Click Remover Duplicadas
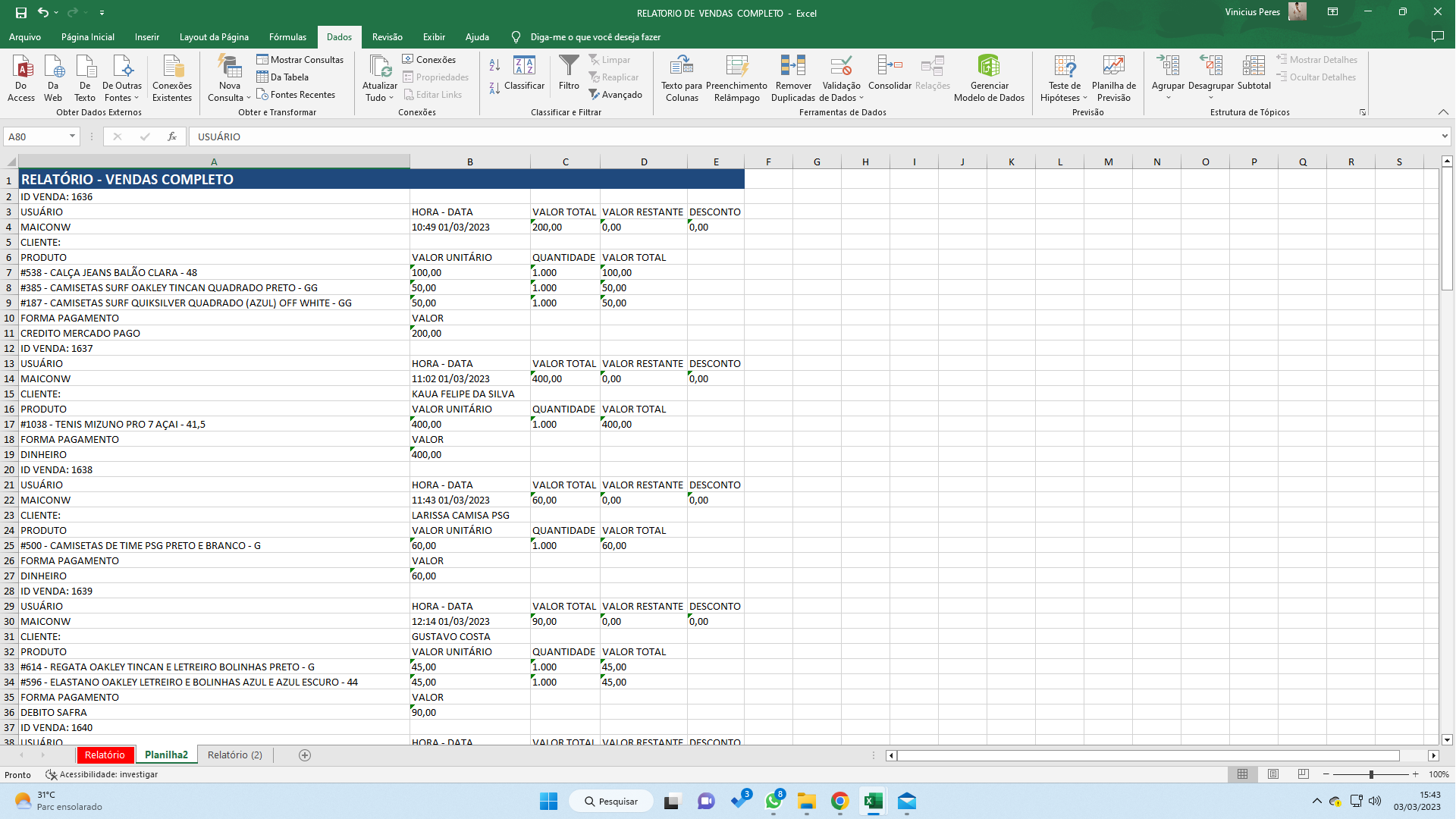 [793, 77]
